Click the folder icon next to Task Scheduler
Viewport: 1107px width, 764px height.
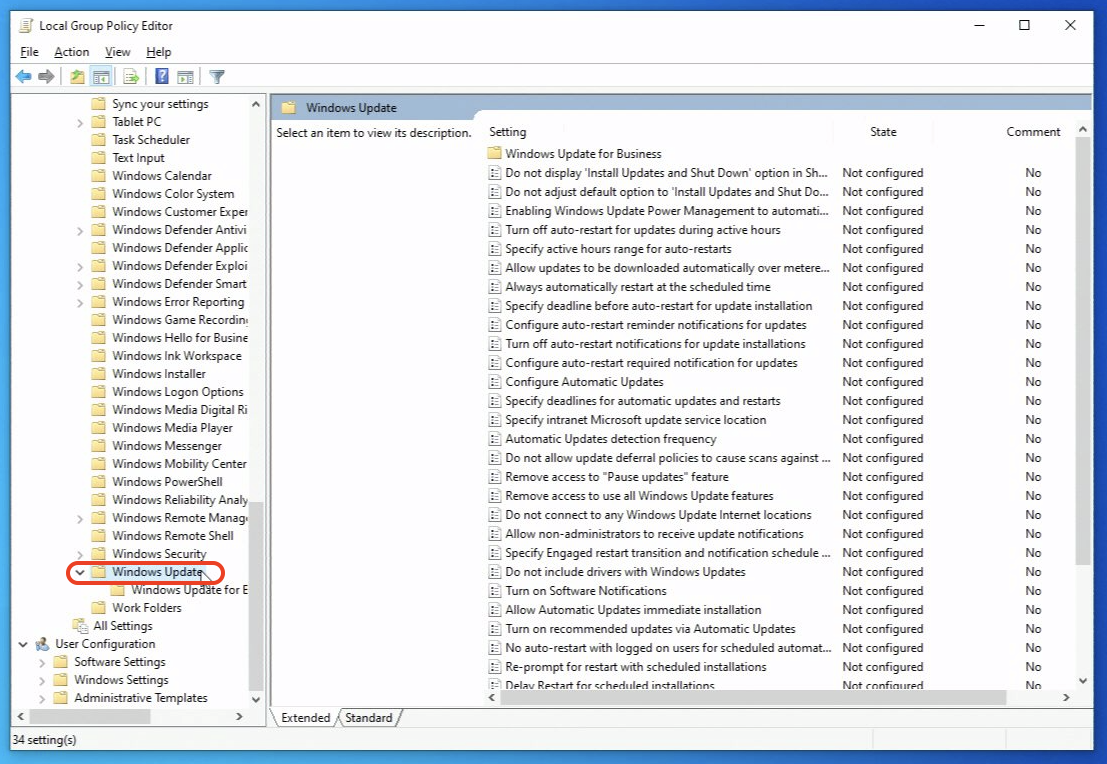point(99,140)
